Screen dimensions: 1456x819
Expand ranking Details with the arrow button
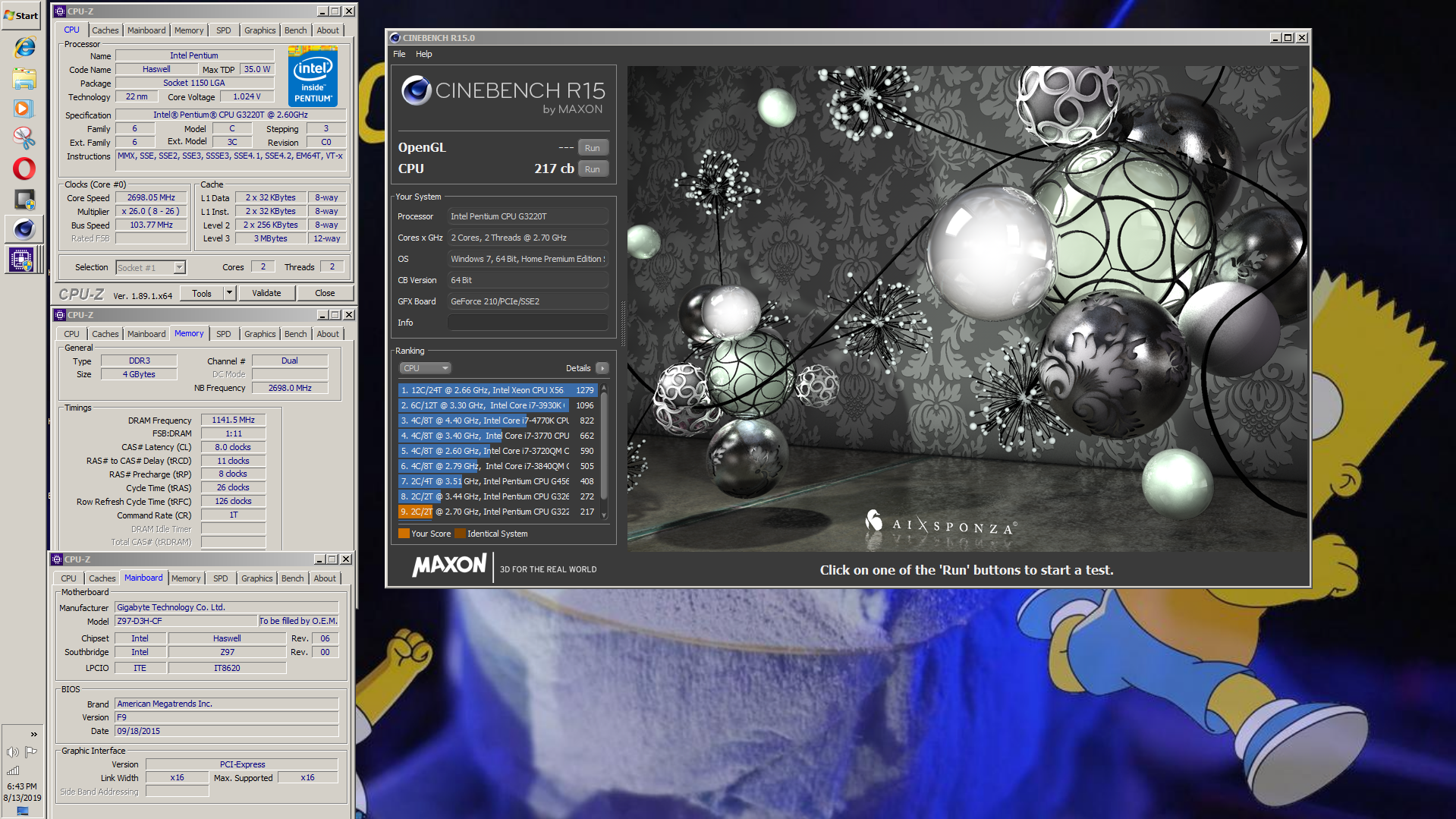(602, 368)
